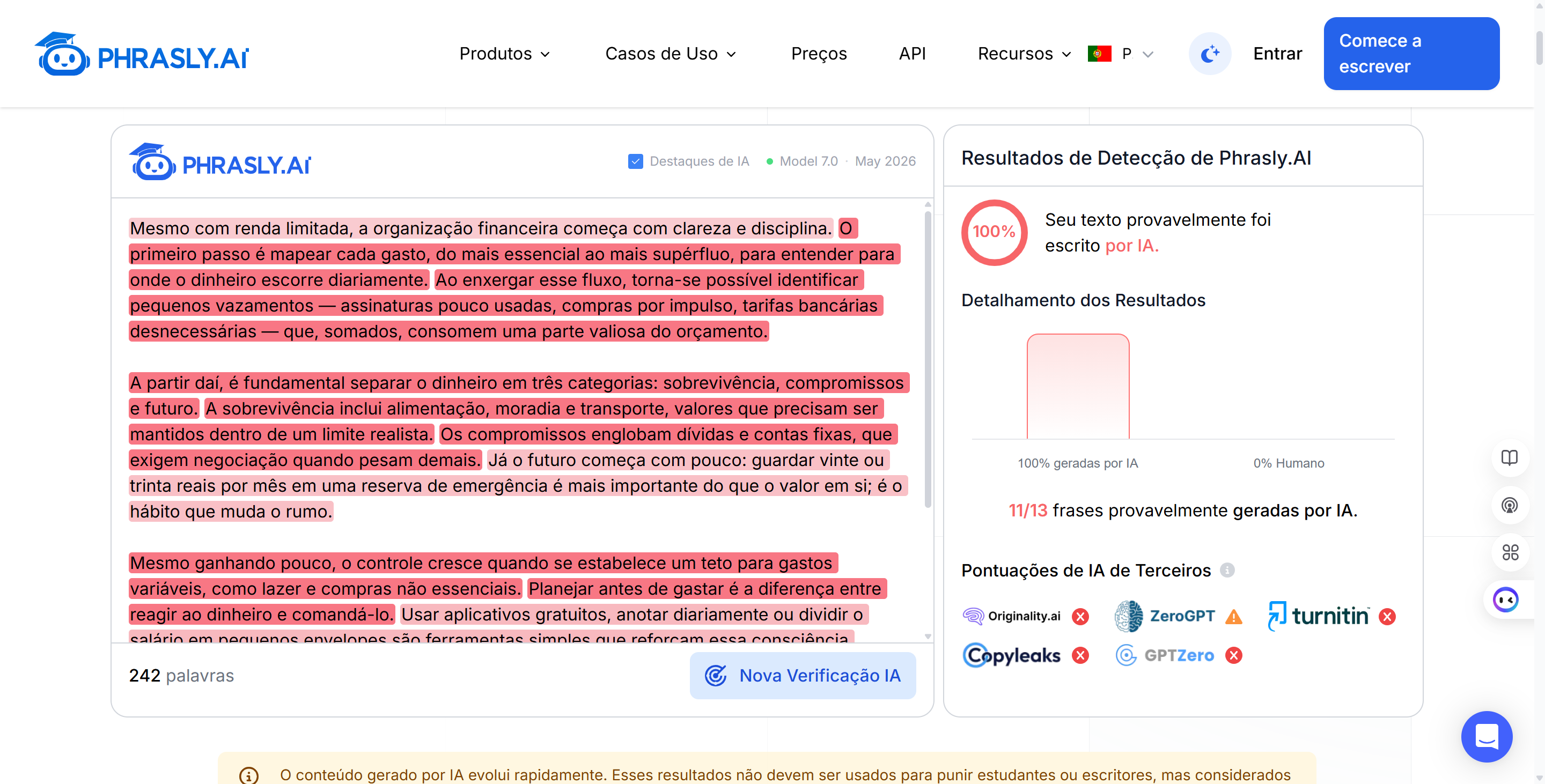
Task: Click the GPTZero logo
Action: click(1164, 655)
